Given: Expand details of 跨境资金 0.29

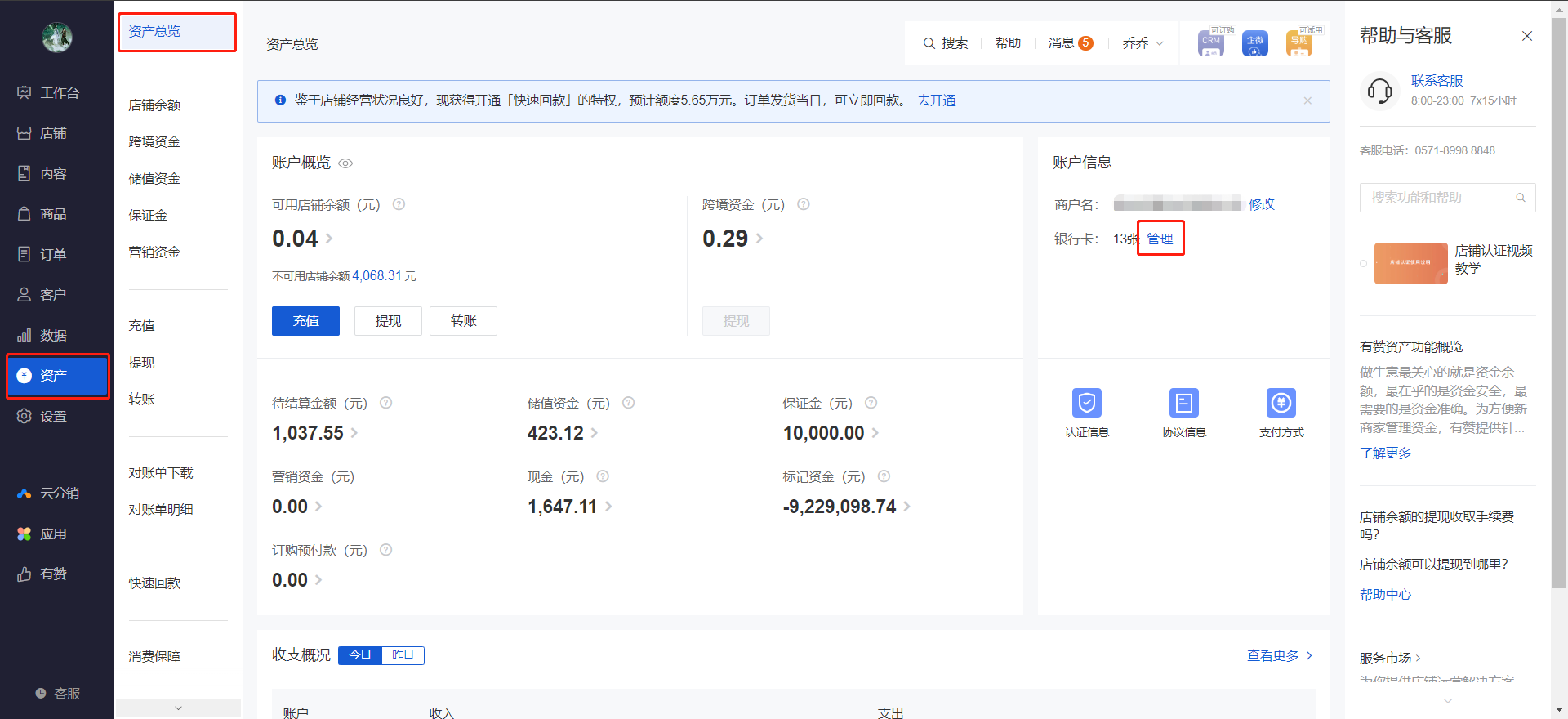Looking at the screenshot, I should tap(759, 239).
